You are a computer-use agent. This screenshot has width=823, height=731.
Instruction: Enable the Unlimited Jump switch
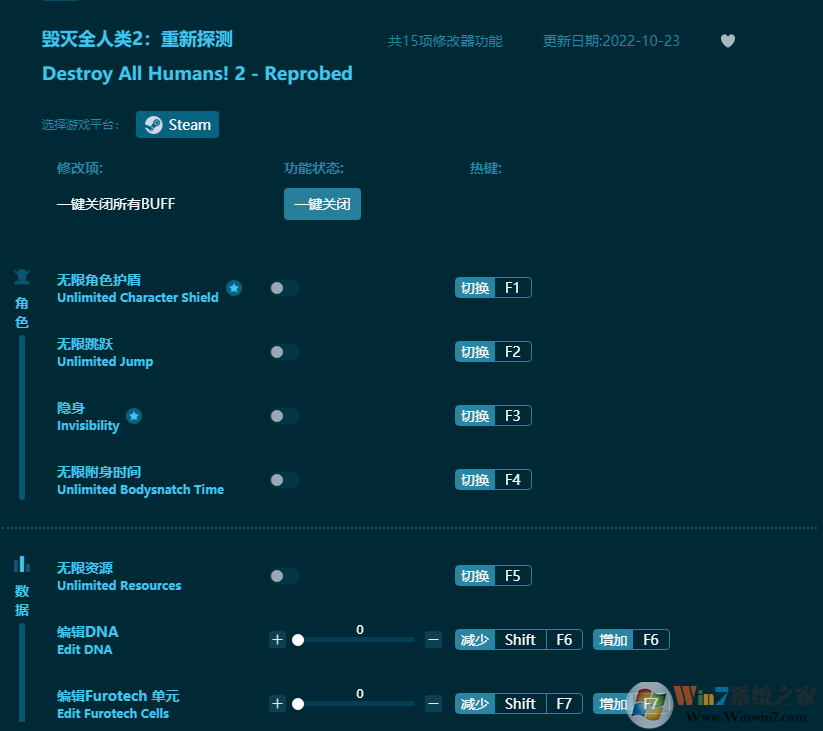[284, 352]
